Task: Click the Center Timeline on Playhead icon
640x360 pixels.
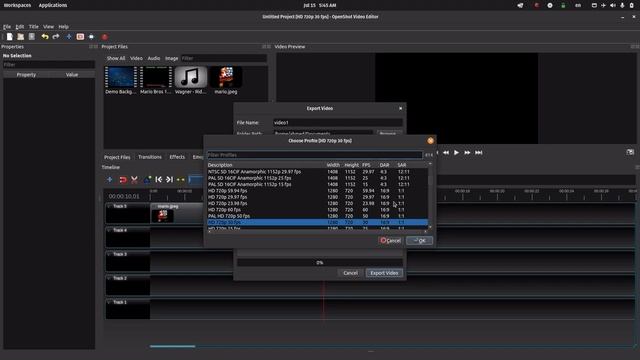Action: coord(180,180)
